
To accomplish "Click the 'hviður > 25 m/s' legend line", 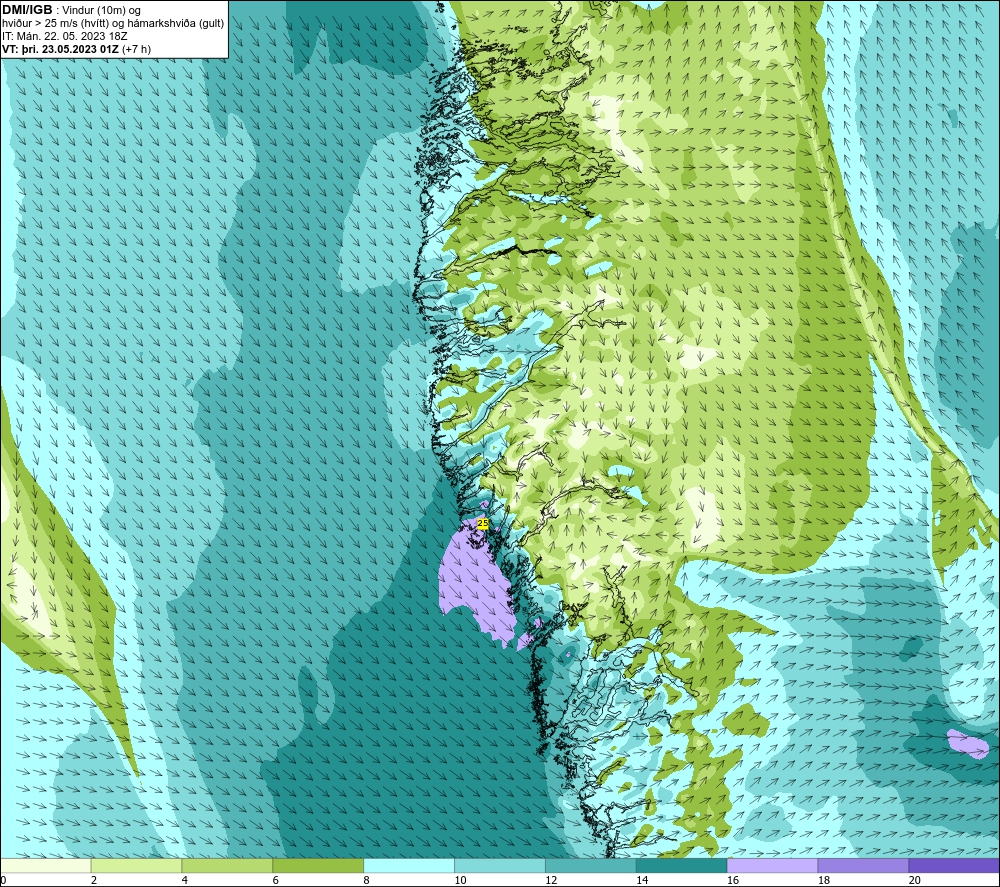I will tap(113, 24).
